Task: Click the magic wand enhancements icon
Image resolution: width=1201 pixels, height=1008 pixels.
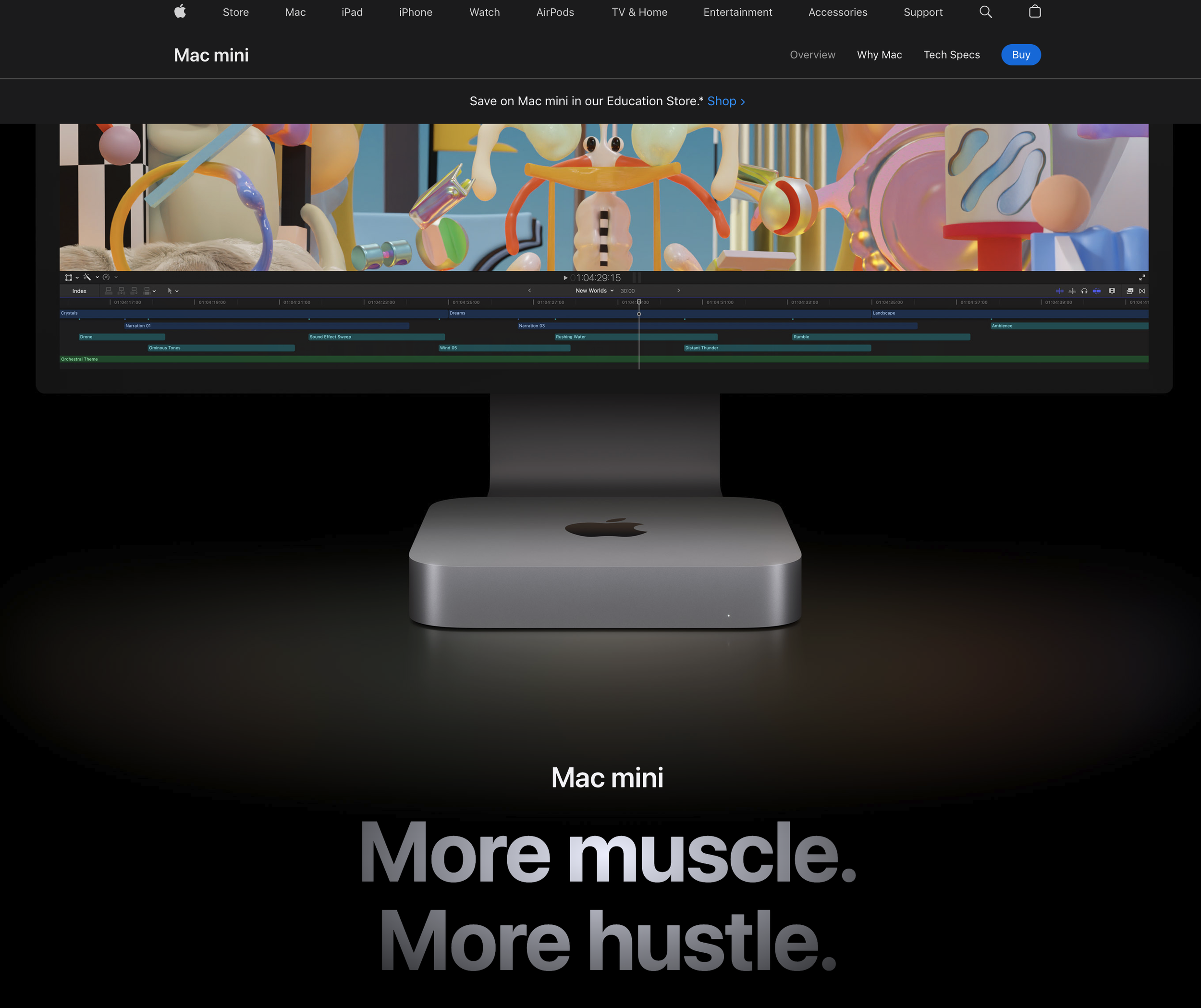Action: 87,277
